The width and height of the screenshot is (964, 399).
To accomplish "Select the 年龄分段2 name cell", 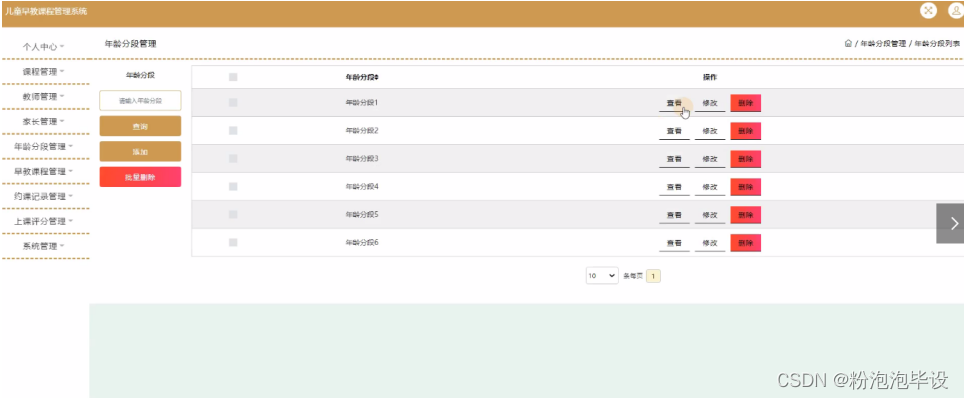I will click(362, 130).
